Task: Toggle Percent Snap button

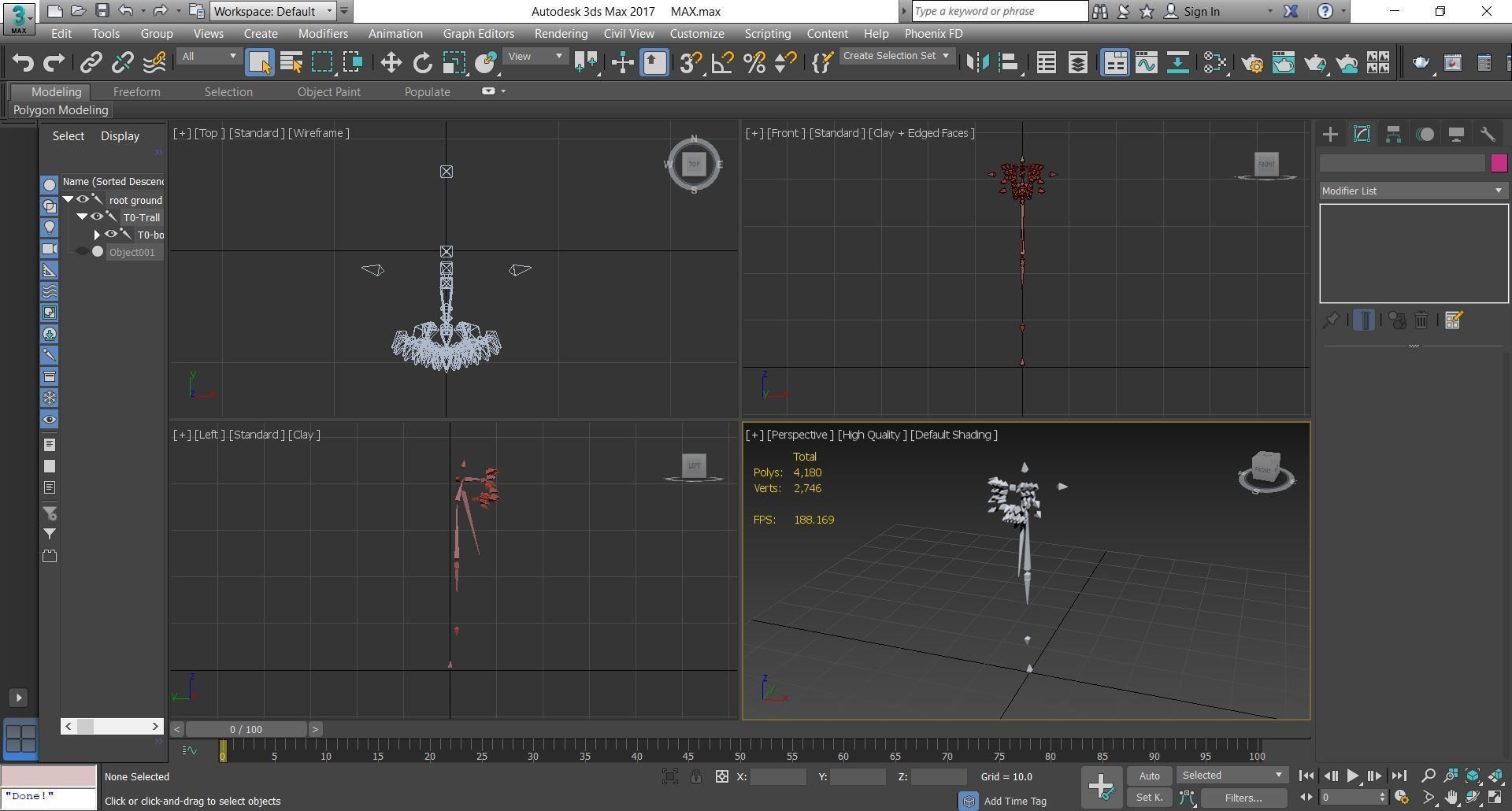Action: pyautogui.click(x=754, y=63)
